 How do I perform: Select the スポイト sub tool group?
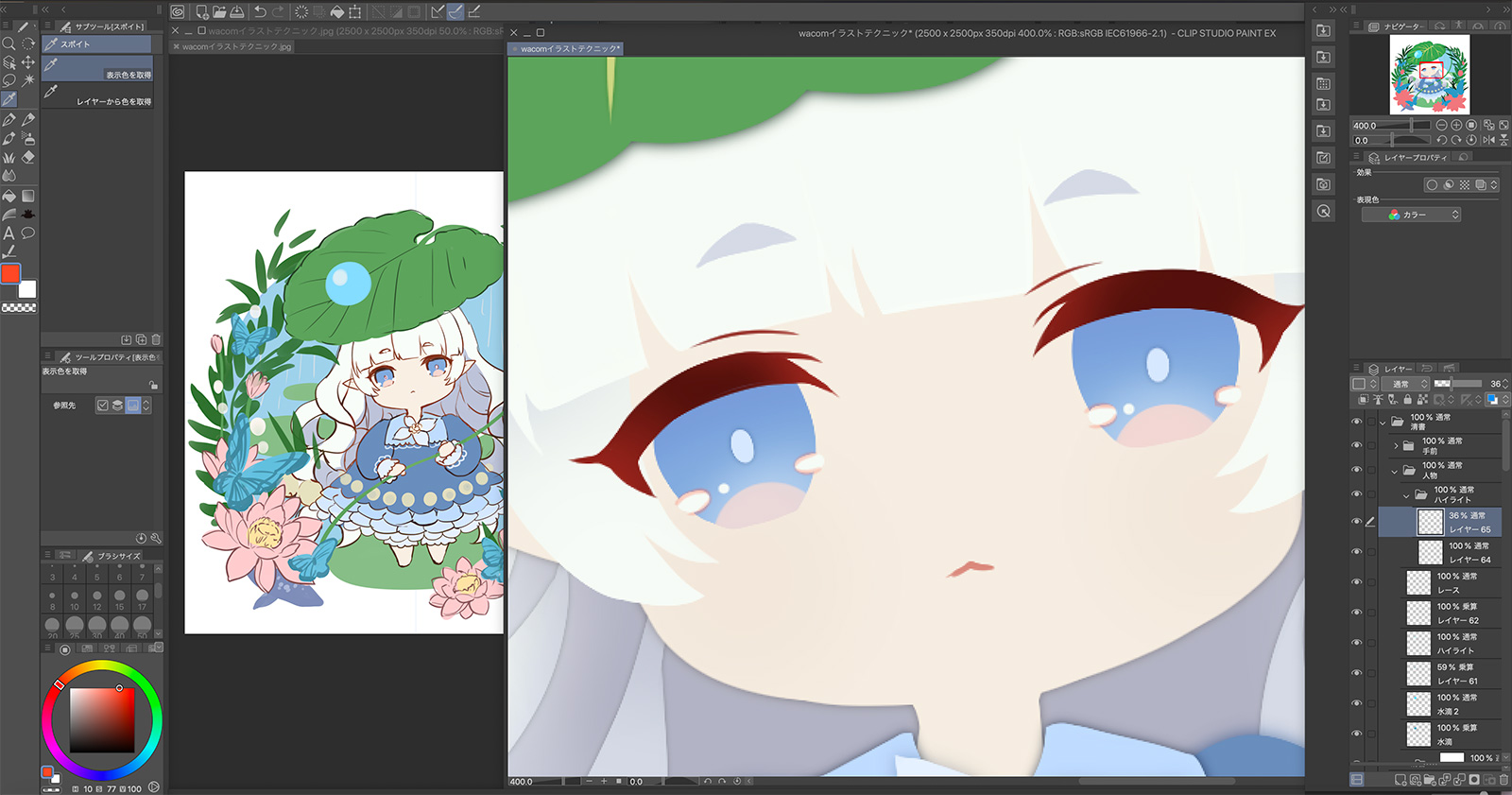[96, 44]
